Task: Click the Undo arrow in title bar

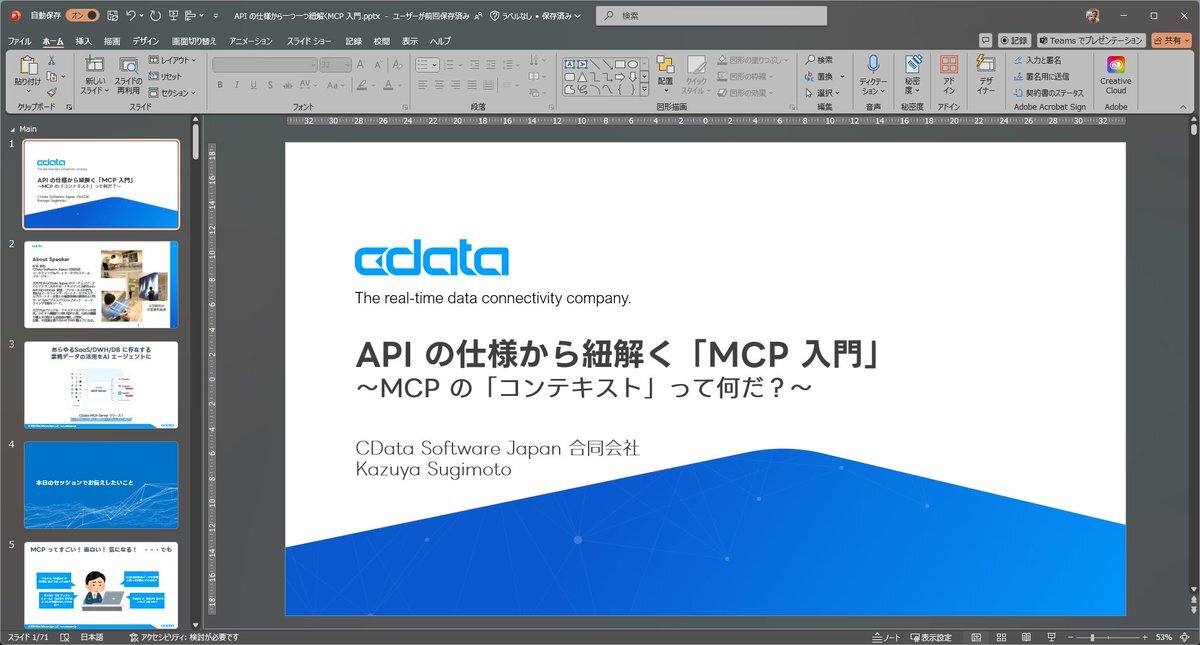Action: point(131,16)
